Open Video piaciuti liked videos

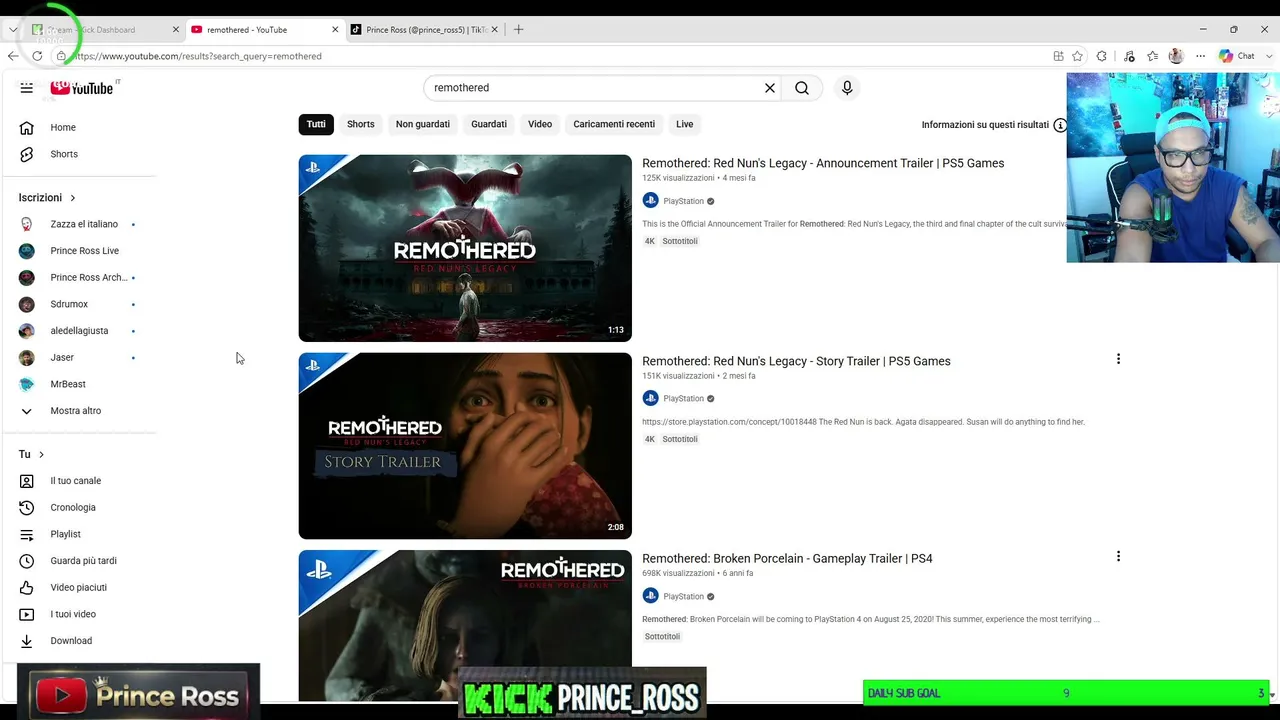(80, 587)
